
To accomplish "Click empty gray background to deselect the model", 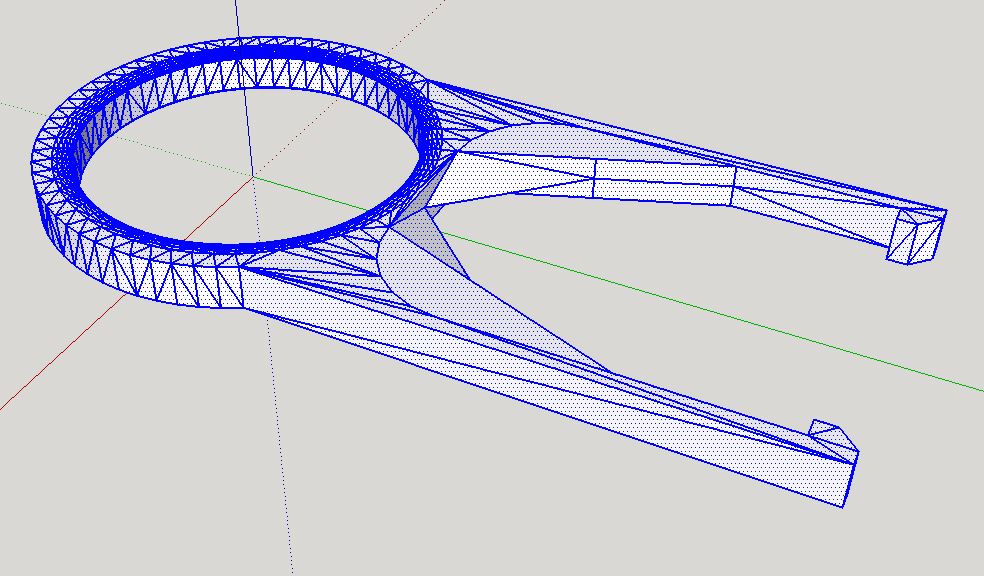I will pyautogui.click(x=690, y=63).
